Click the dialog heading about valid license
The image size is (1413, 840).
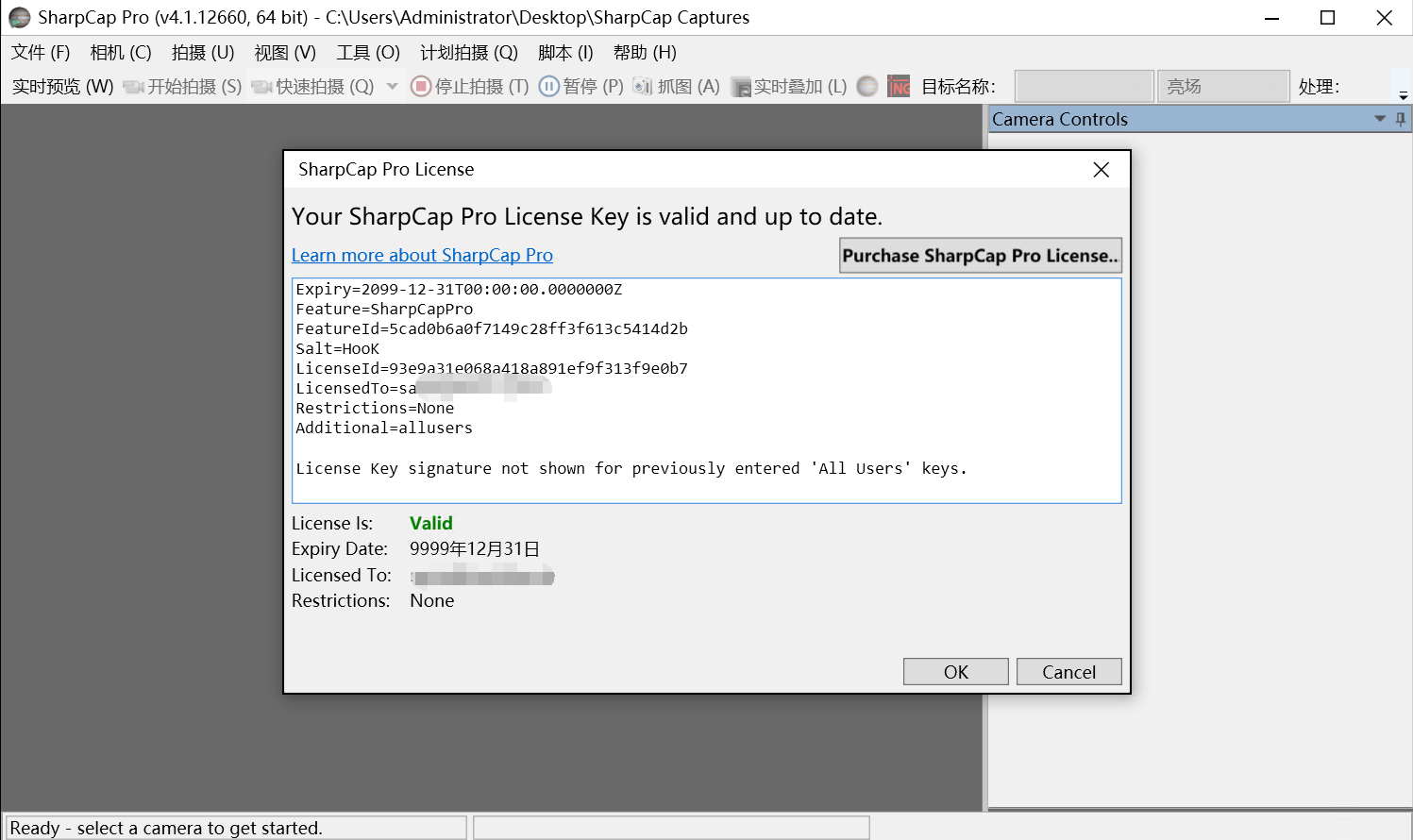pos(587,217)
